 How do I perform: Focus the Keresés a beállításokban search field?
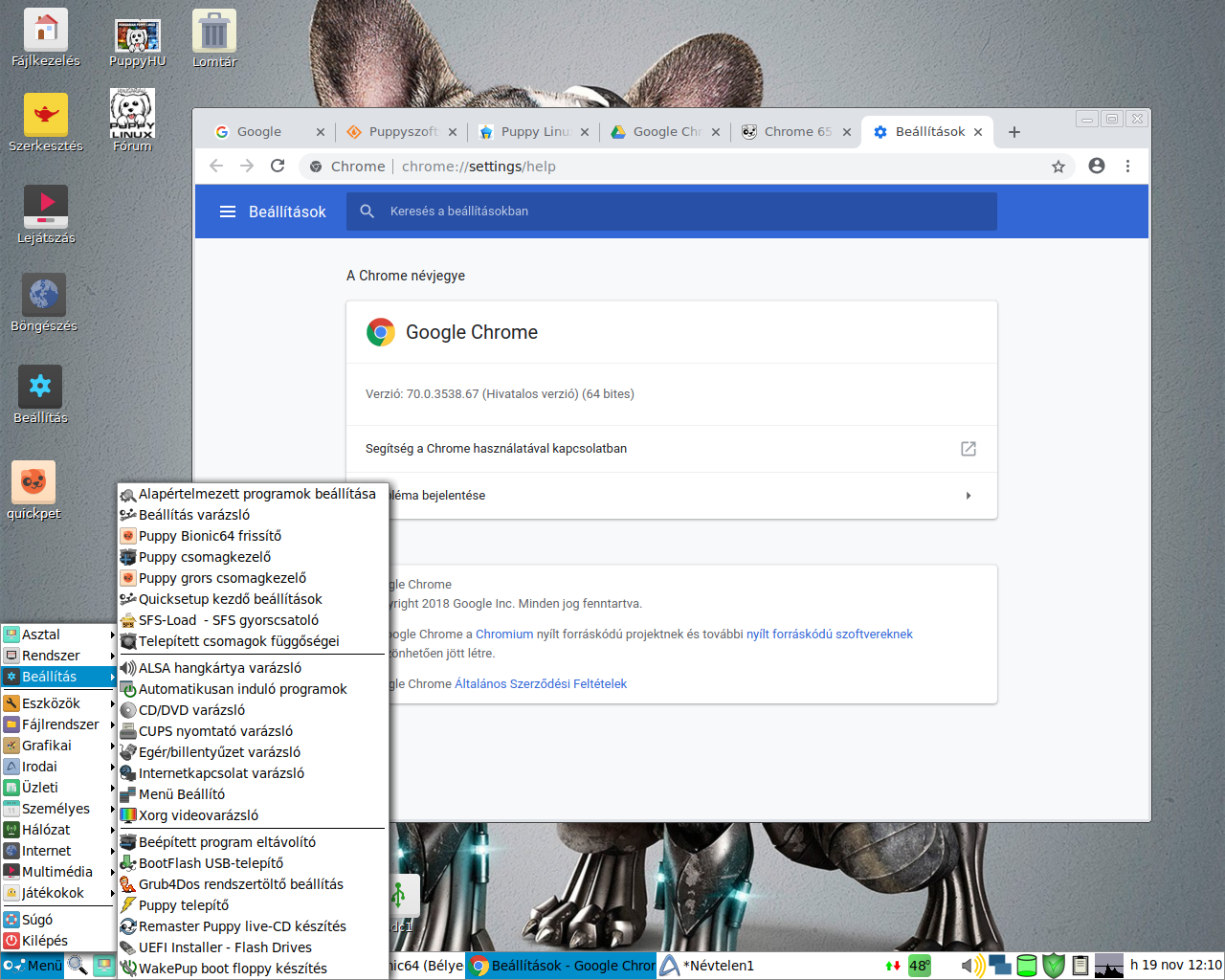(x=672, y=212)
